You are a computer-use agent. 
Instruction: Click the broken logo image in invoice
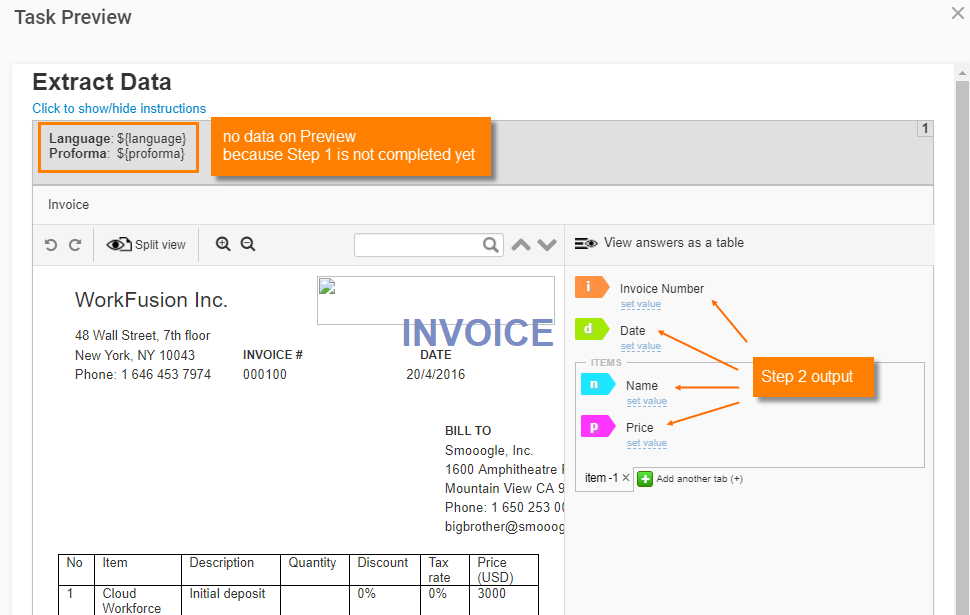pyautogui.click(x=436, y=301)
